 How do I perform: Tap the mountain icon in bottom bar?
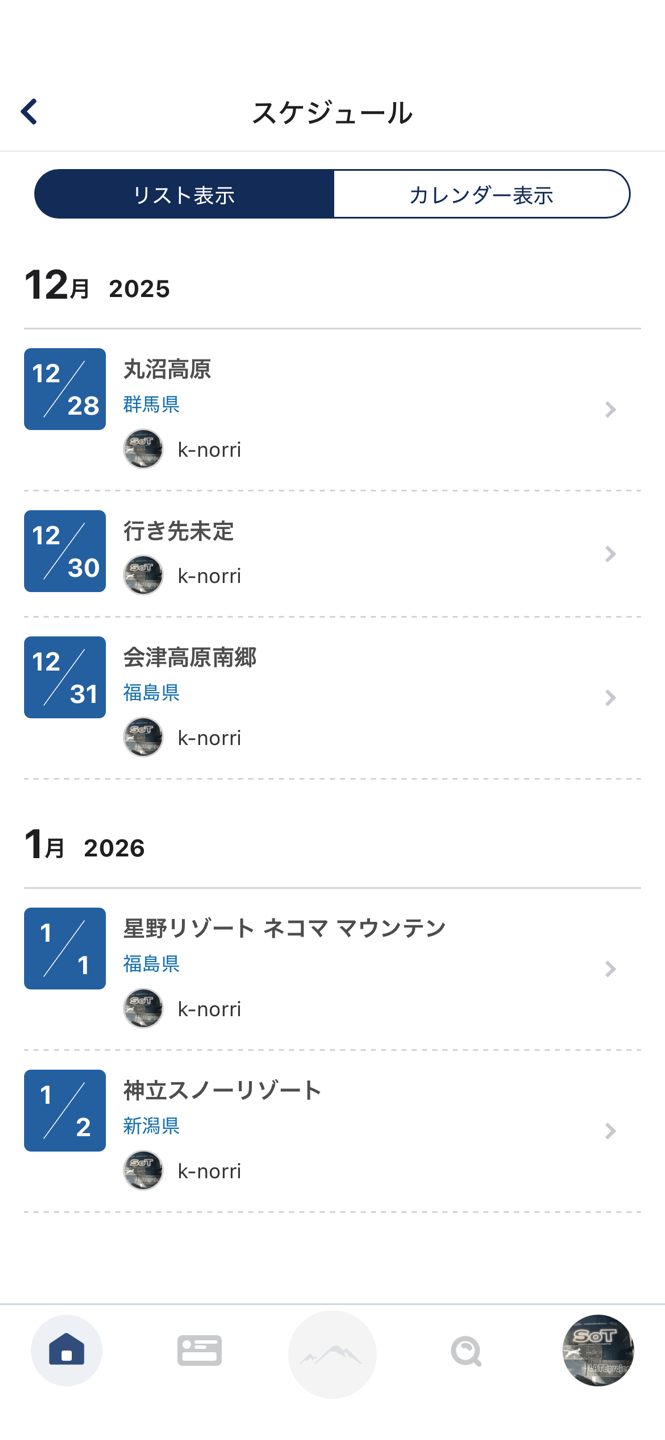(332, 1354)
